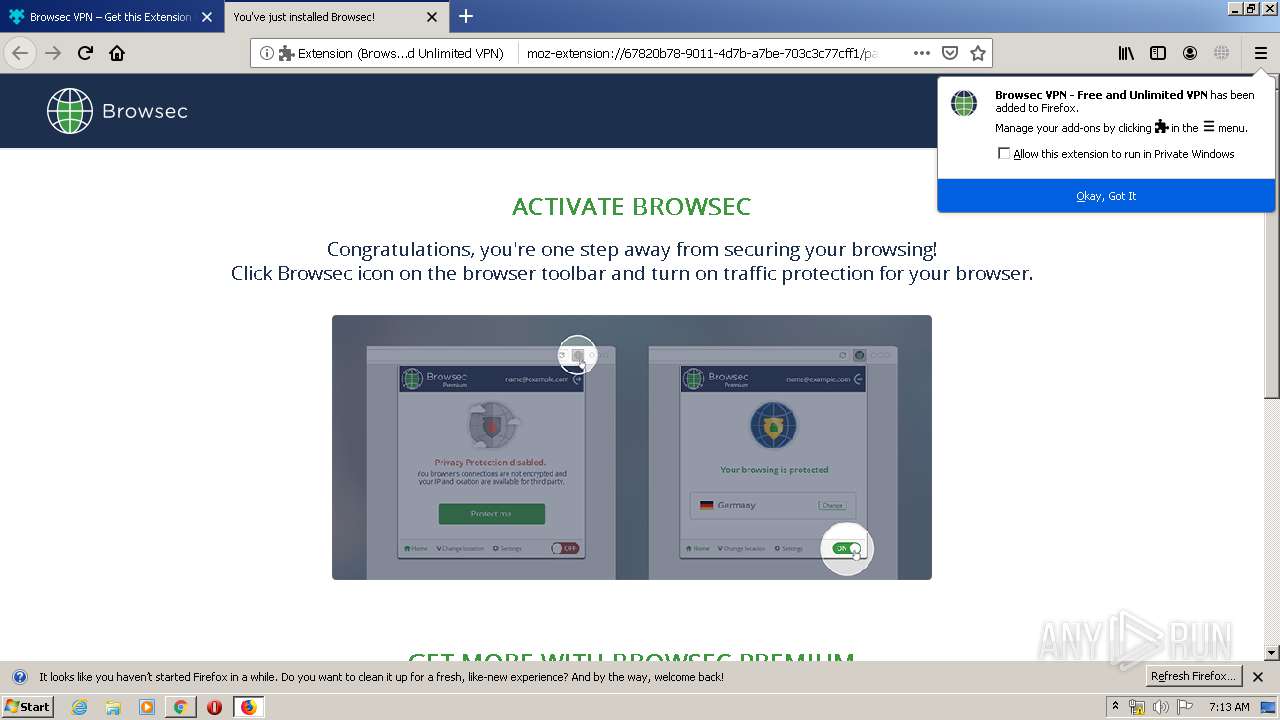
Task: Click the ACTIVATE BROWSEC heading
Action: (x=632, y=207)
